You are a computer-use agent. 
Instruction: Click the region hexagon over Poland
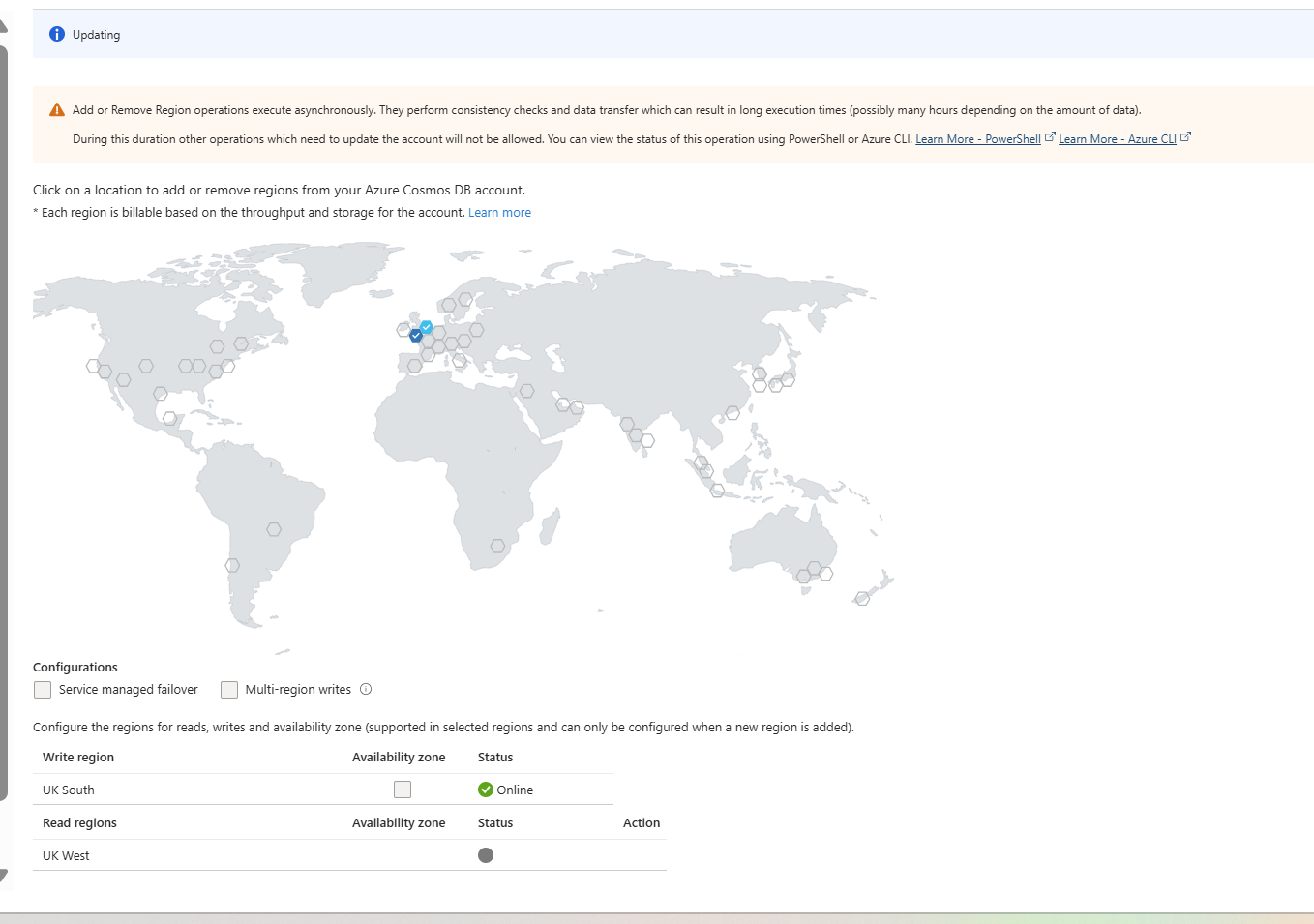pos(476,330)
